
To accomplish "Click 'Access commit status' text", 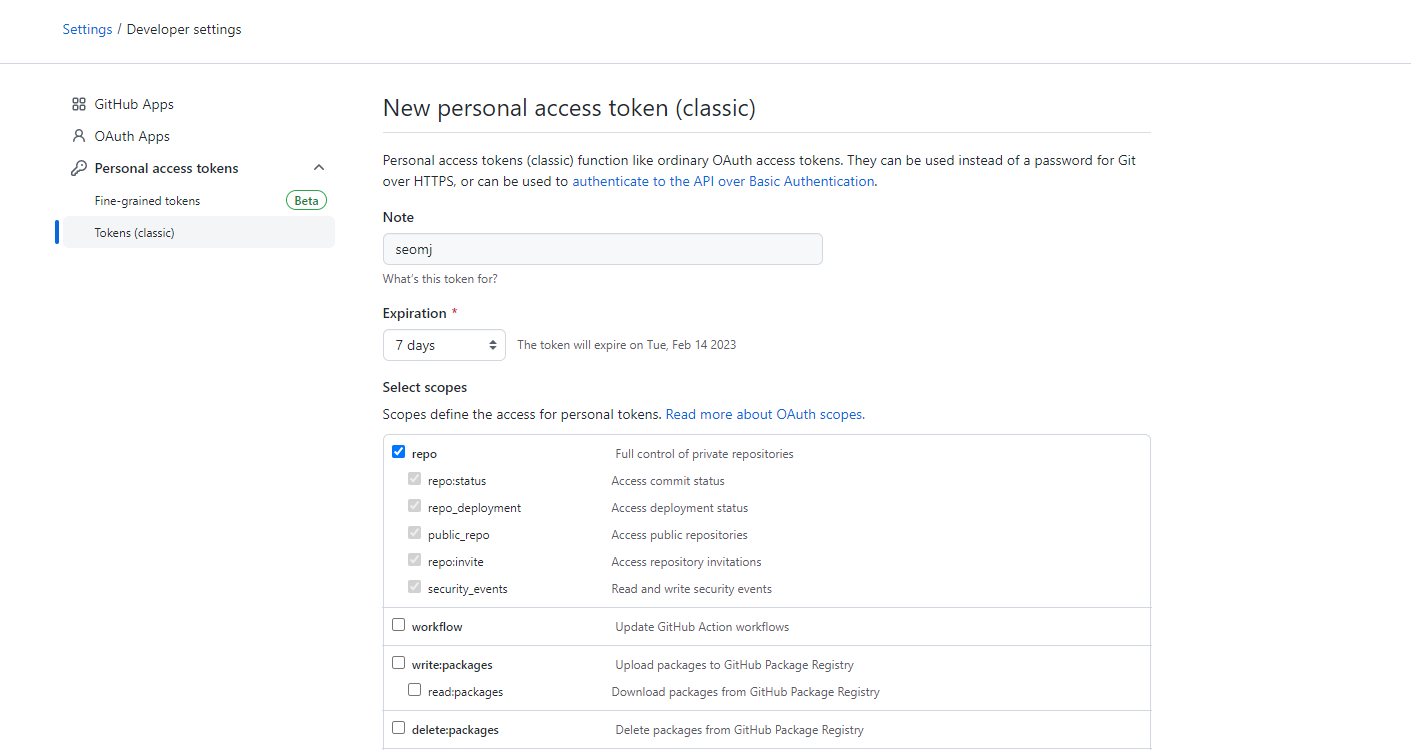I will [668, 481].
